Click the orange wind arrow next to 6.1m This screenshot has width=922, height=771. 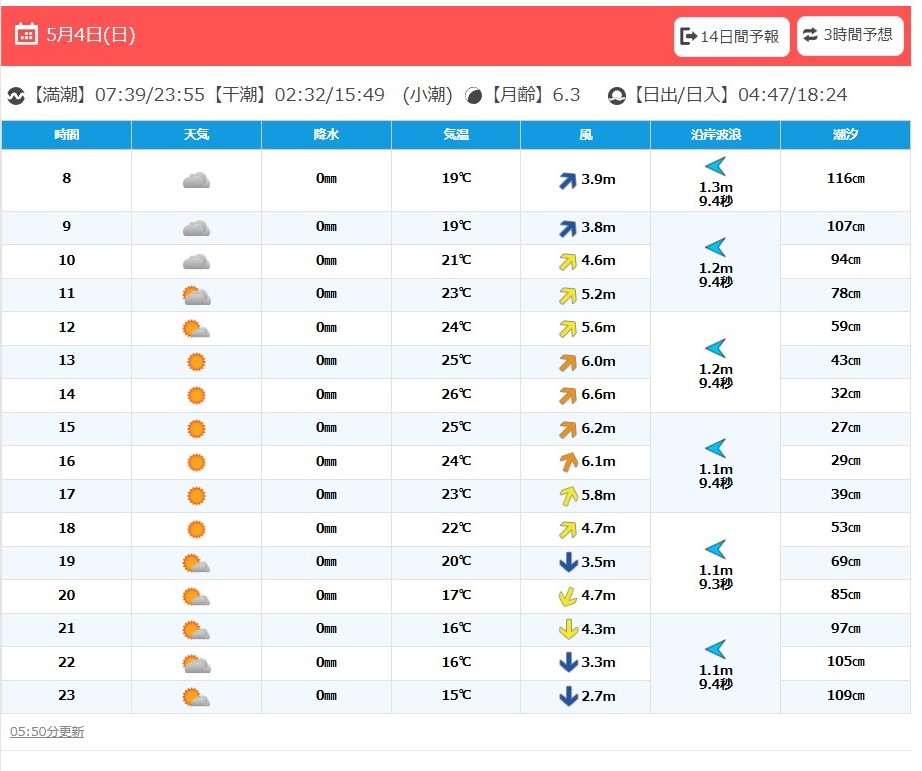[568, 462]
